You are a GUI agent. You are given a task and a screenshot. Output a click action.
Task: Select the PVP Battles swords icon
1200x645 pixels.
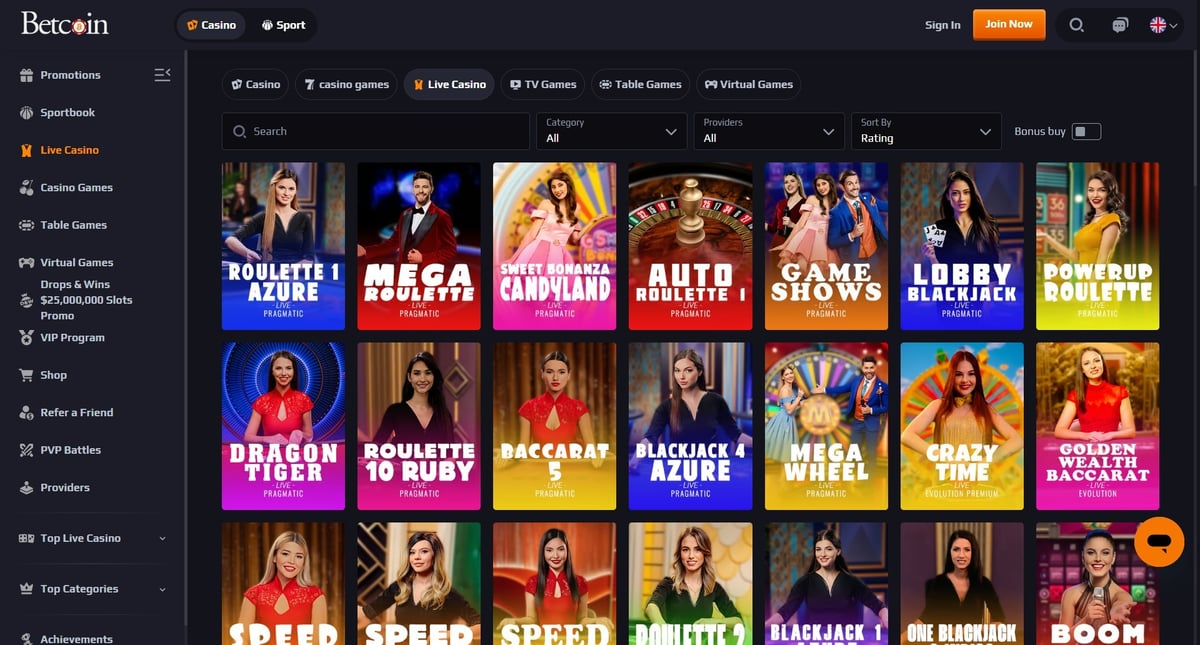pyautogui.click(x=27, y=450)
